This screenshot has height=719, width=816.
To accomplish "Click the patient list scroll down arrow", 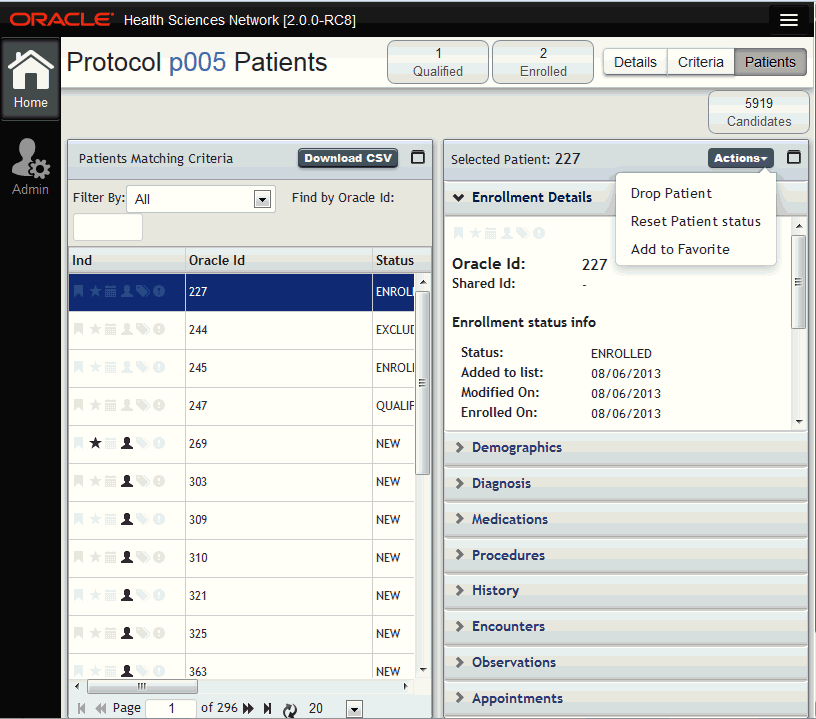I will click(423, 670).
